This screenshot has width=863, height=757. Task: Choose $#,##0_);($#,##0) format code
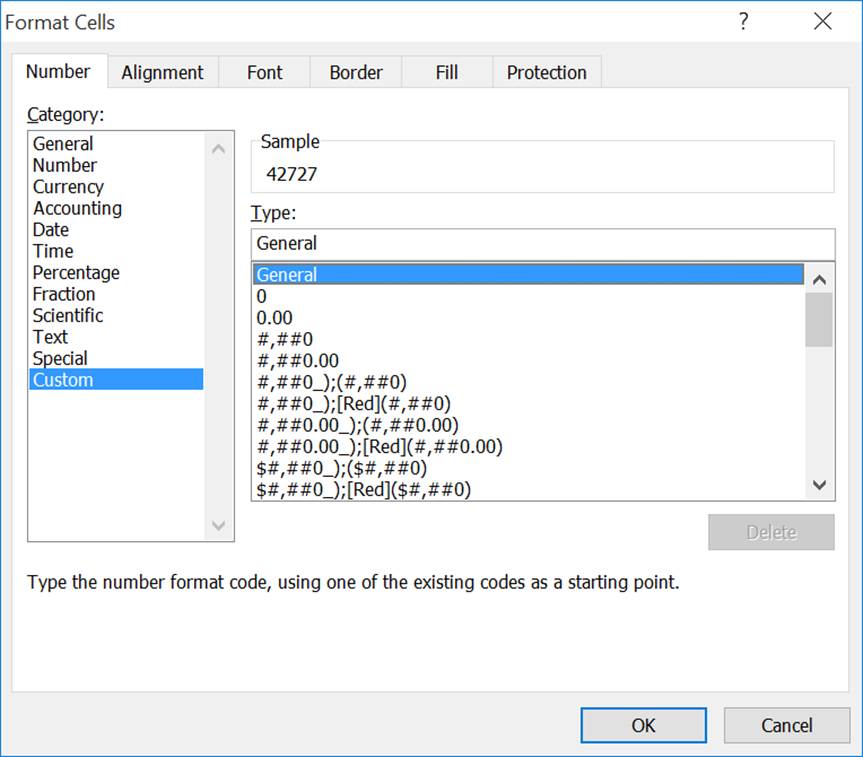point(528,468)
